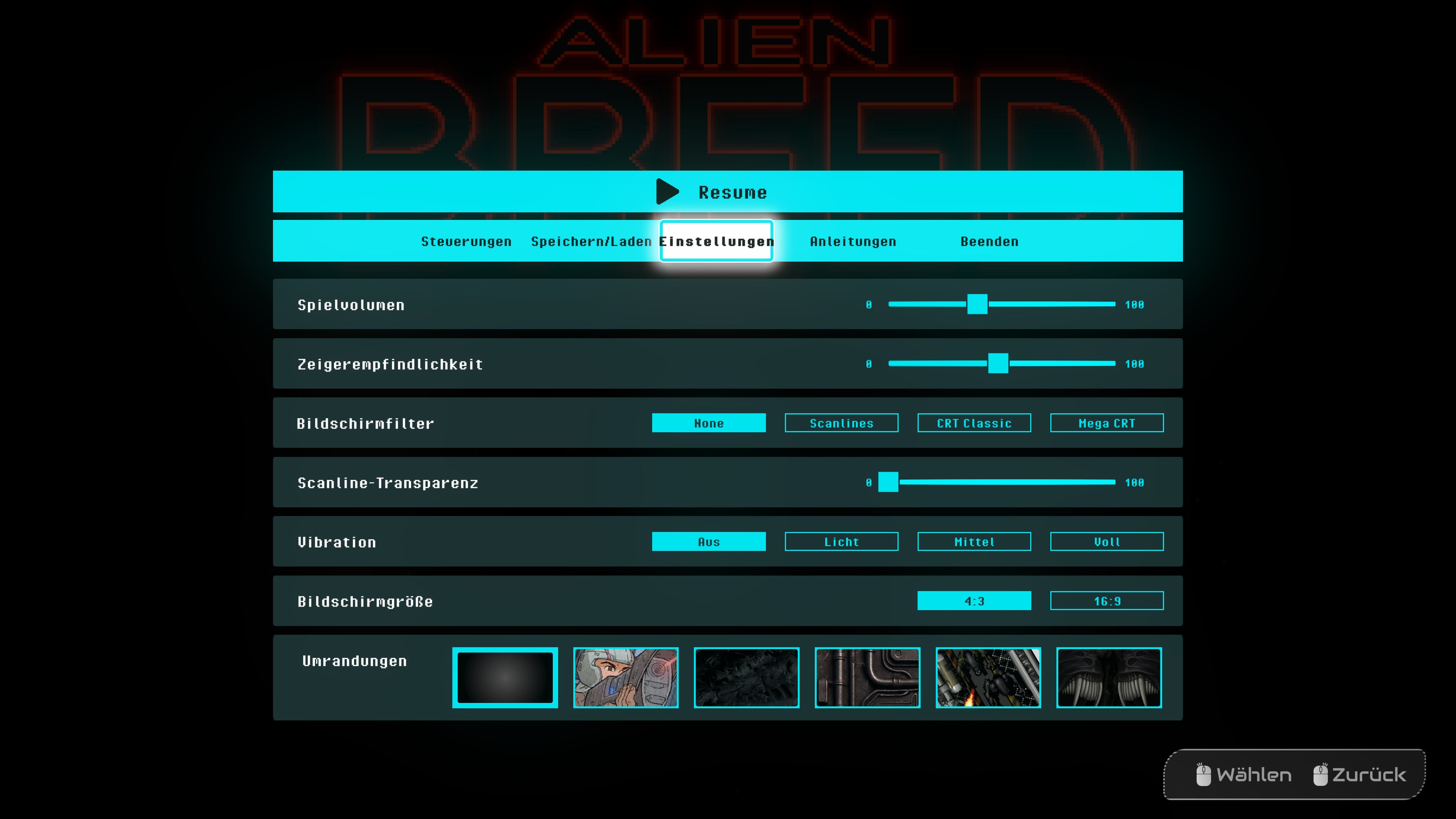1456x819 pixels.
Task: Choose the CRT Classic screen filter
Action: click(974, 423)
